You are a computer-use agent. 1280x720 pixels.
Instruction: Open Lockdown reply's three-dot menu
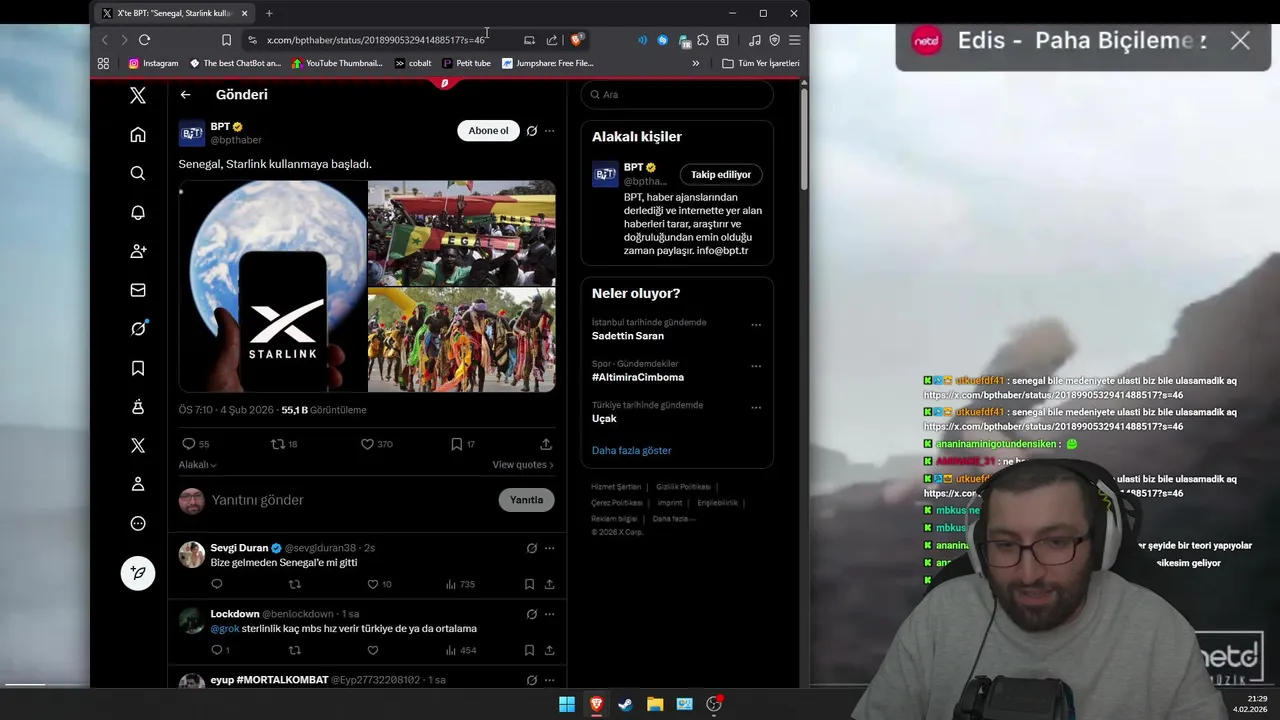tap(549, 614)
